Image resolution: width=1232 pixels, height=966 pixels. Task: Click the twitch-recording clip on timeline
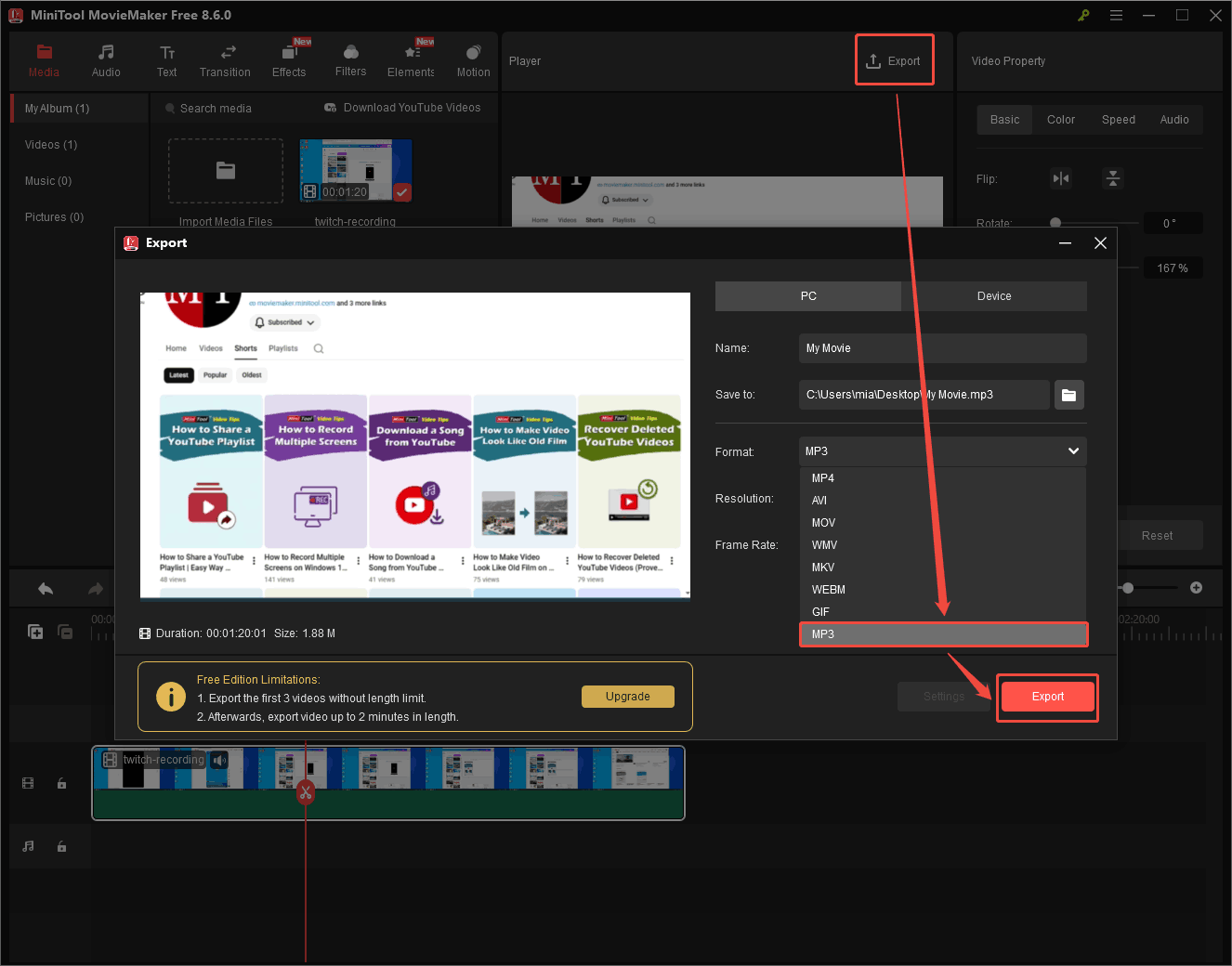click(388, 783)
